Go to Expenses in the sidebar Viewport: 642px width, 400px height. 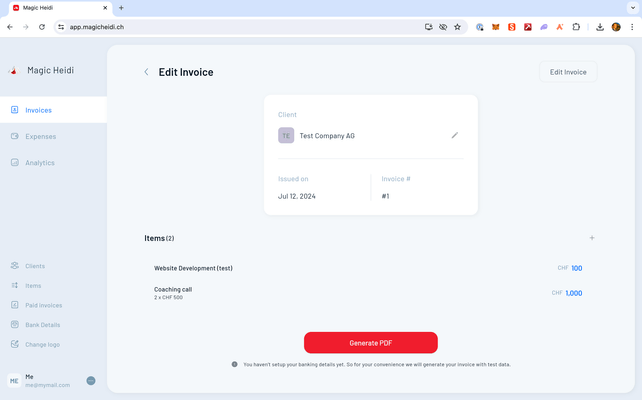(40, 136)
